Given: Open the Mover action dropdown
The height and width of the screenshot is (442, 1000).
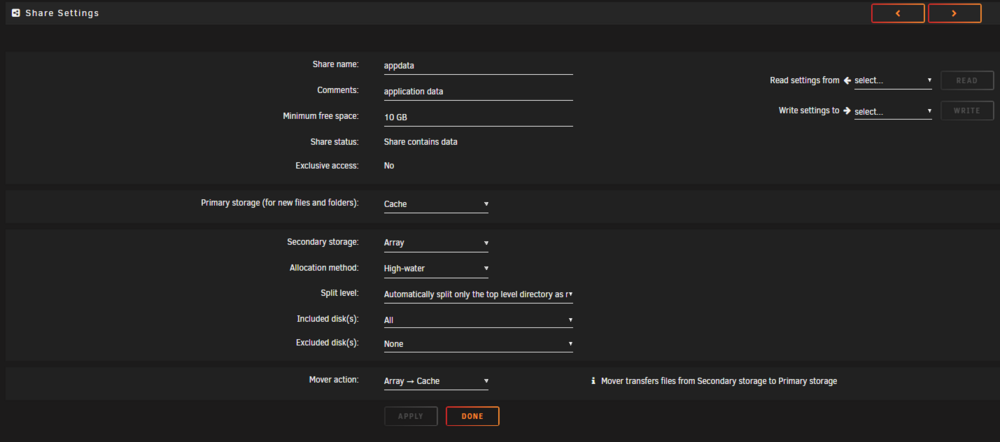Looking at the screenshot, I should pyautogui.click(x=436, y=381).
